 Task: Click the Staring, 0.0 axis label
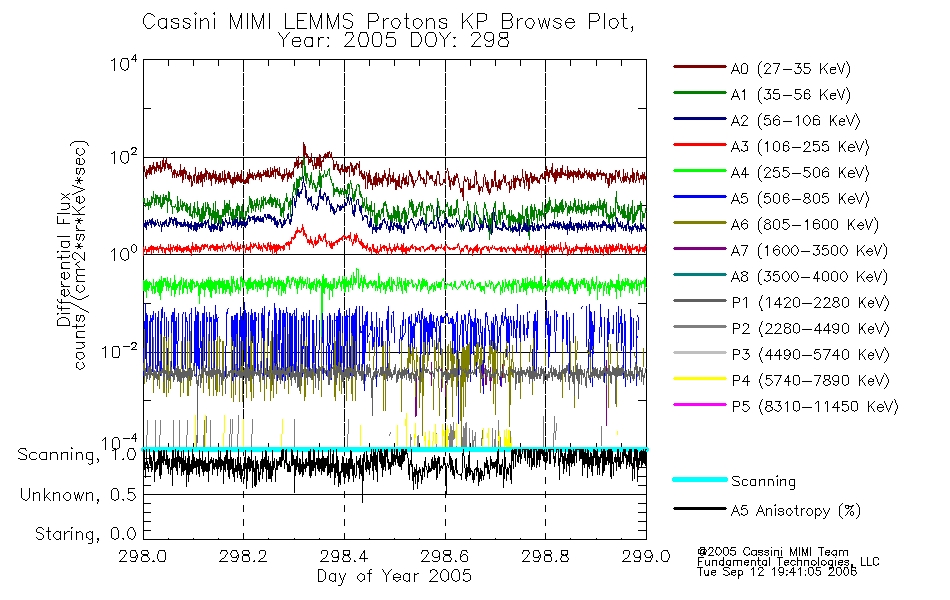pyautogui.click(x=85, y=534)
